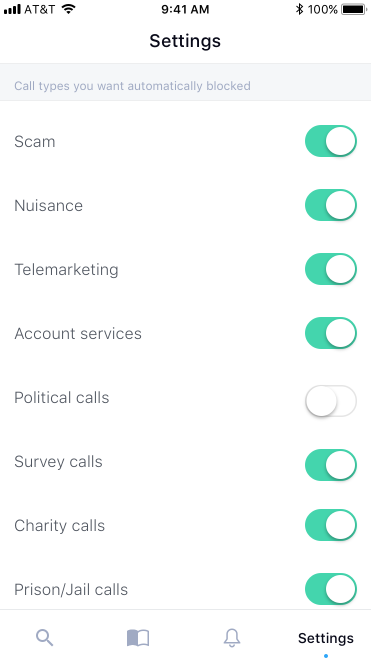Tap the clock showing 9:41 AM
The height and width of the screenshot is (664, 371).
click(185, 9)
